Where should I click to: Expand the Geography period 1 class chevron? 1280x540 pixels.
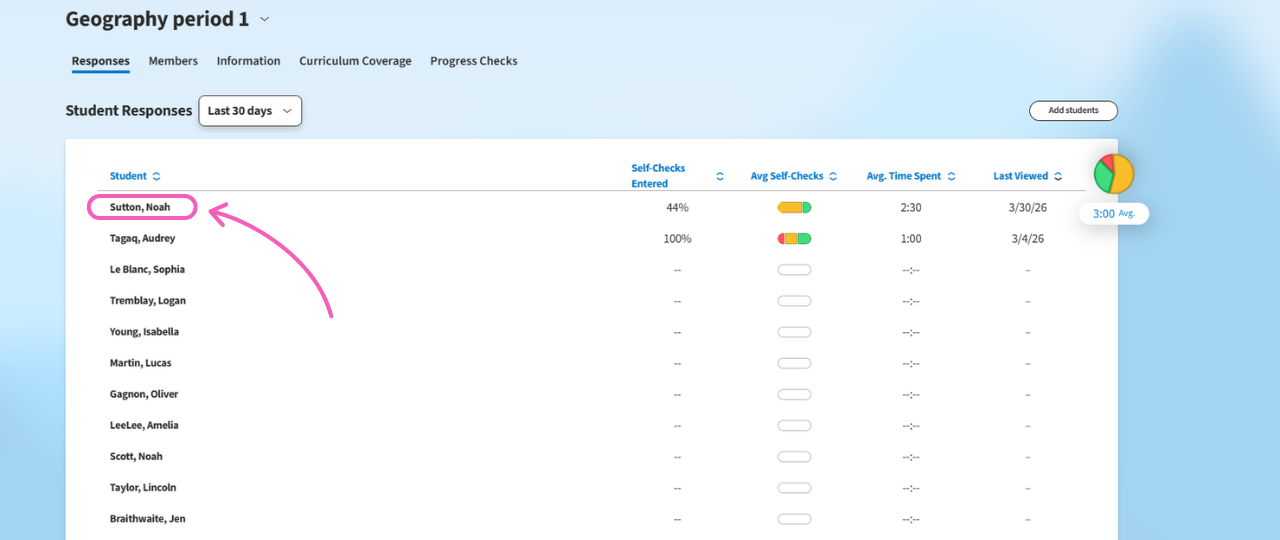click(x=264, y=19)
